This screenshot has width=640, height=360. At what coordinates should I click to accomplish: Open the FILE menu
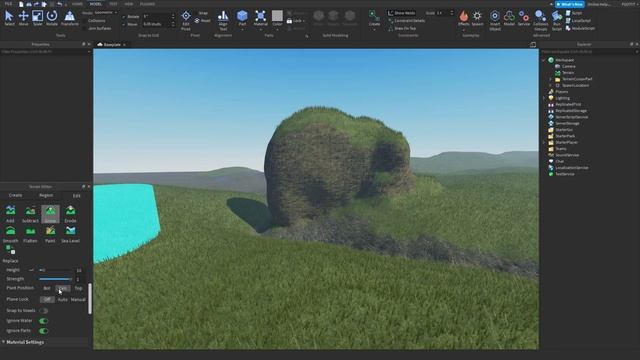click(x=8, y=4)
